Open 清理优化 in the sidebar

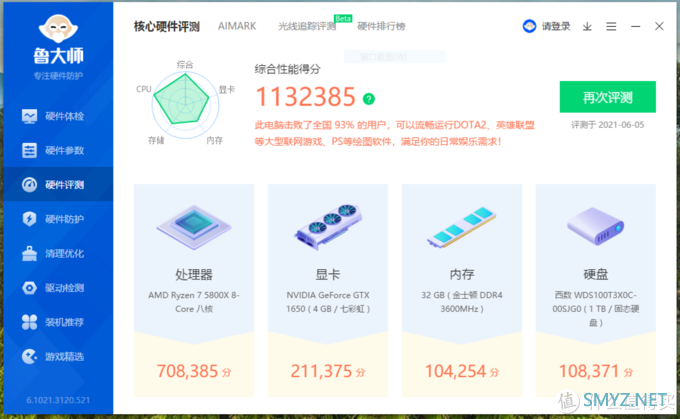tap(58, 253)
